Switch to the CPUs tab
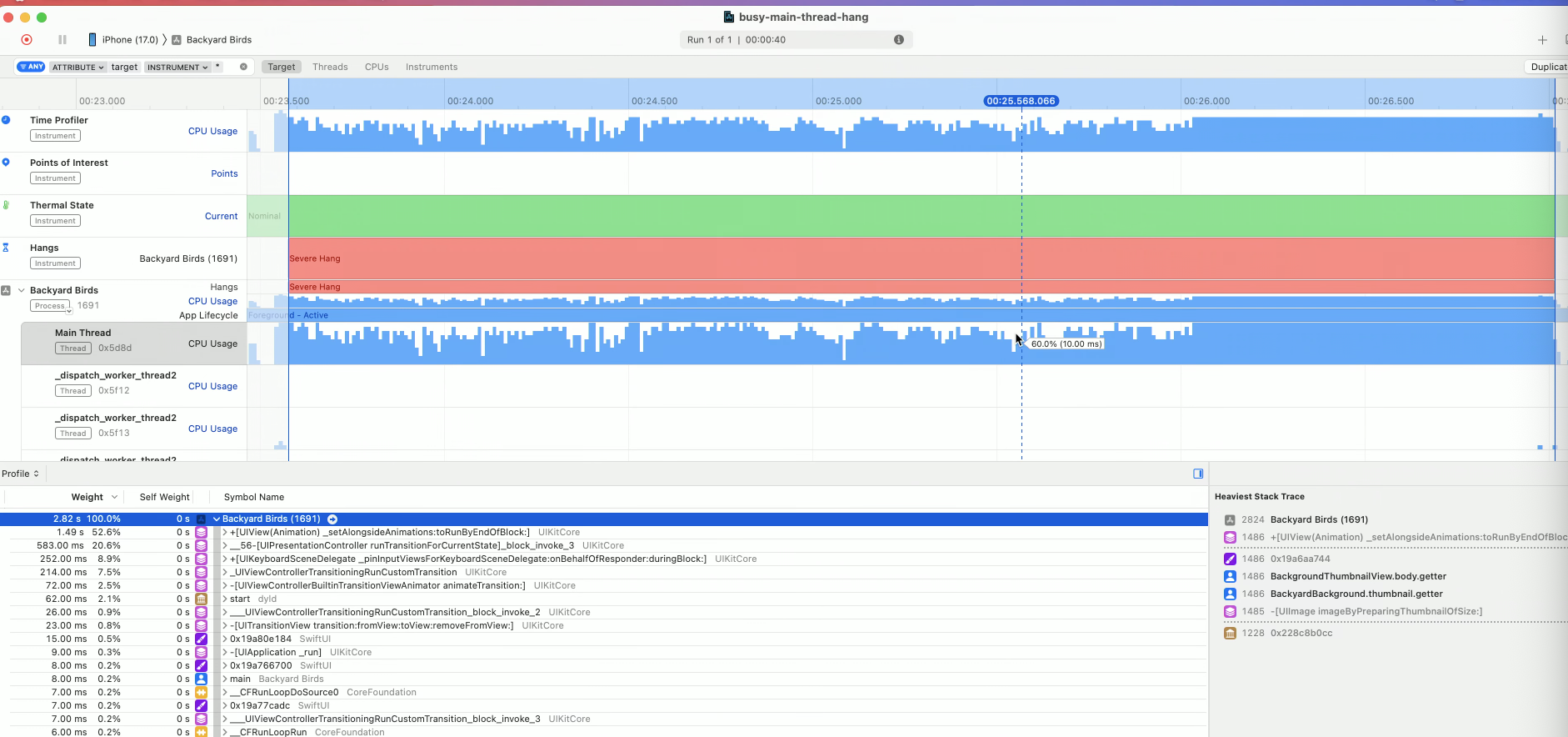The width and height of the screenshot is (1568, 737). pyautogui.click(x=377, y=67)
